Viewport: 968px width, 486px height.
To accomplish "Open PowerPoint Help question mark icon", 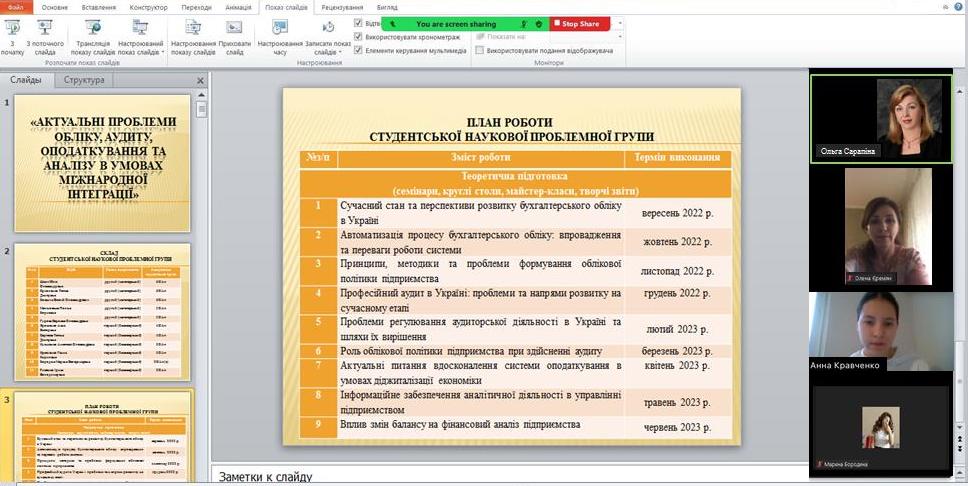I will (x=958, y=6).
